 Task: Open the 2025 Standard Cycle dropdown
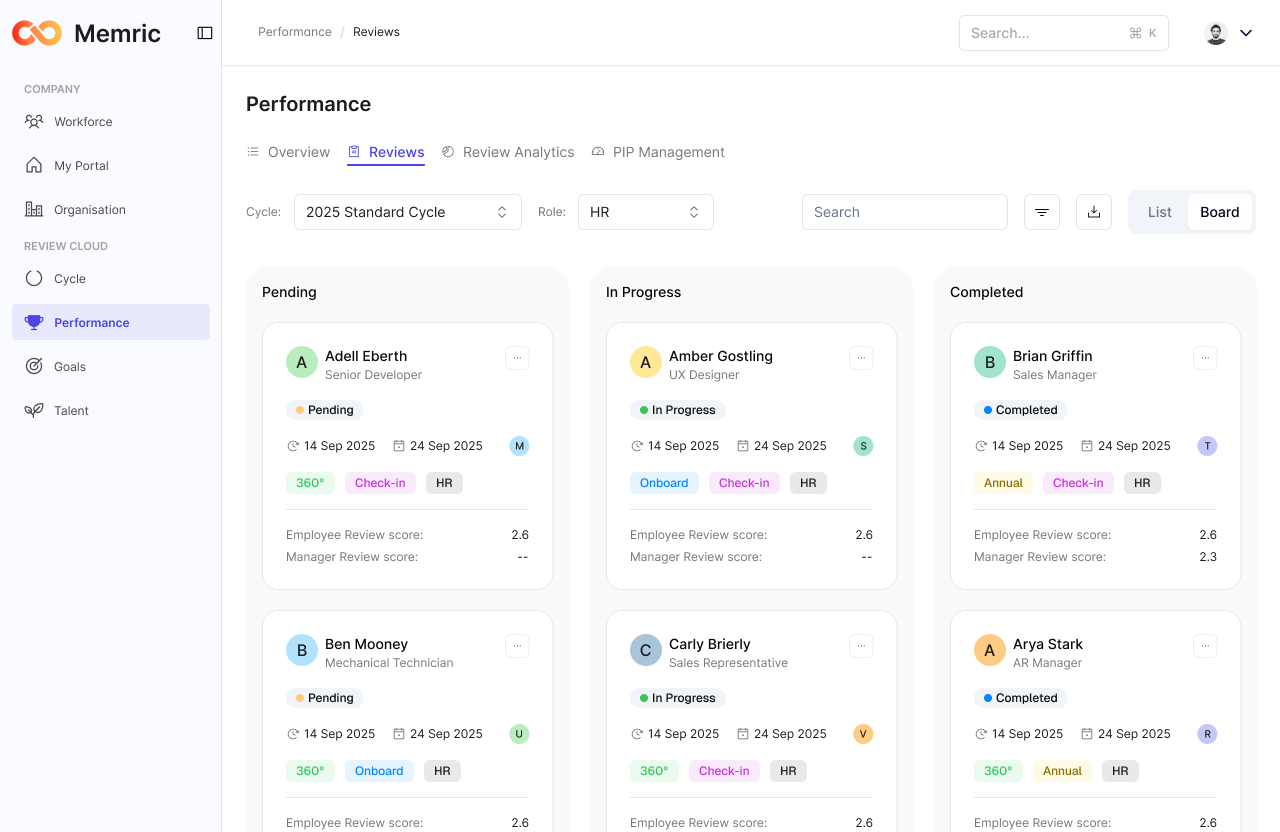pos(408,212)
